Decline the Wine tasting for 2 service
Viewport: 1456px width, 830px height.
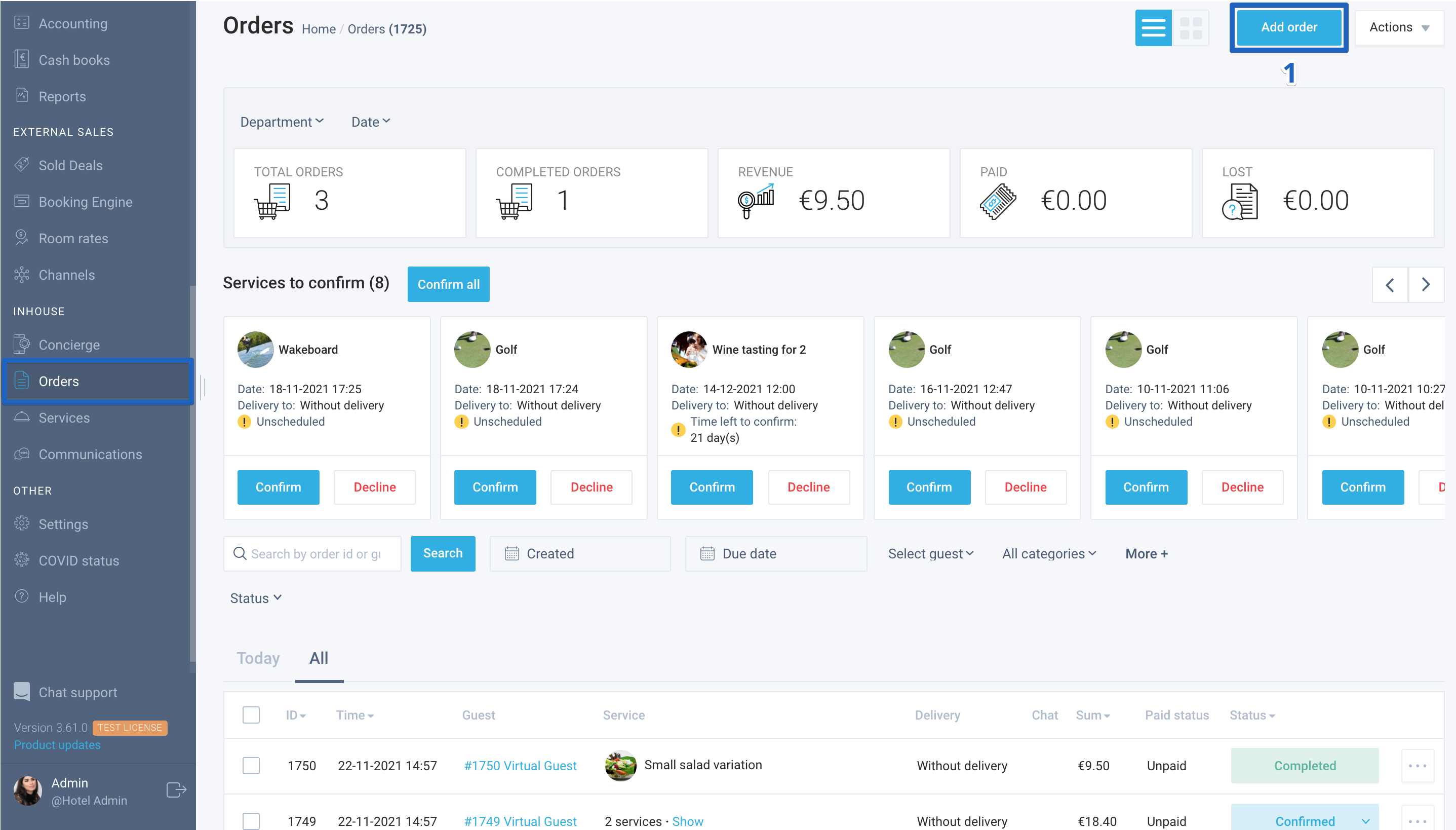(808, 487)
